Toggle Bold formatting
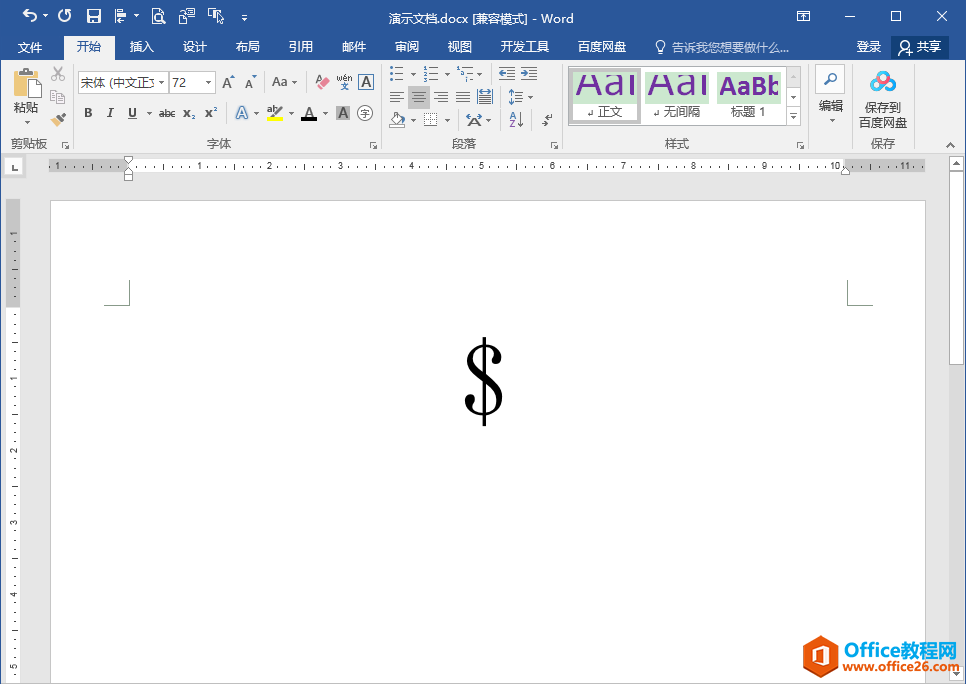The width and height of the screenshot is (966, 684). 88,113
